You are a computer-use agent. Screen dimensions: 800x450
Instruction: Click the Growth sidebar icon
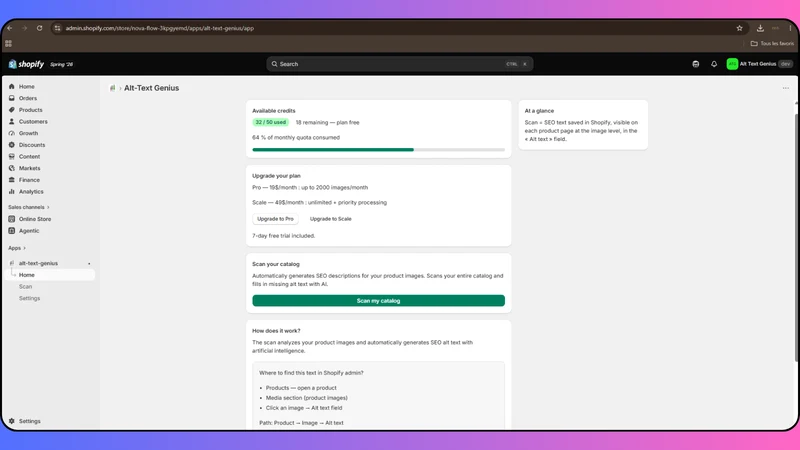tap(12, 133)
